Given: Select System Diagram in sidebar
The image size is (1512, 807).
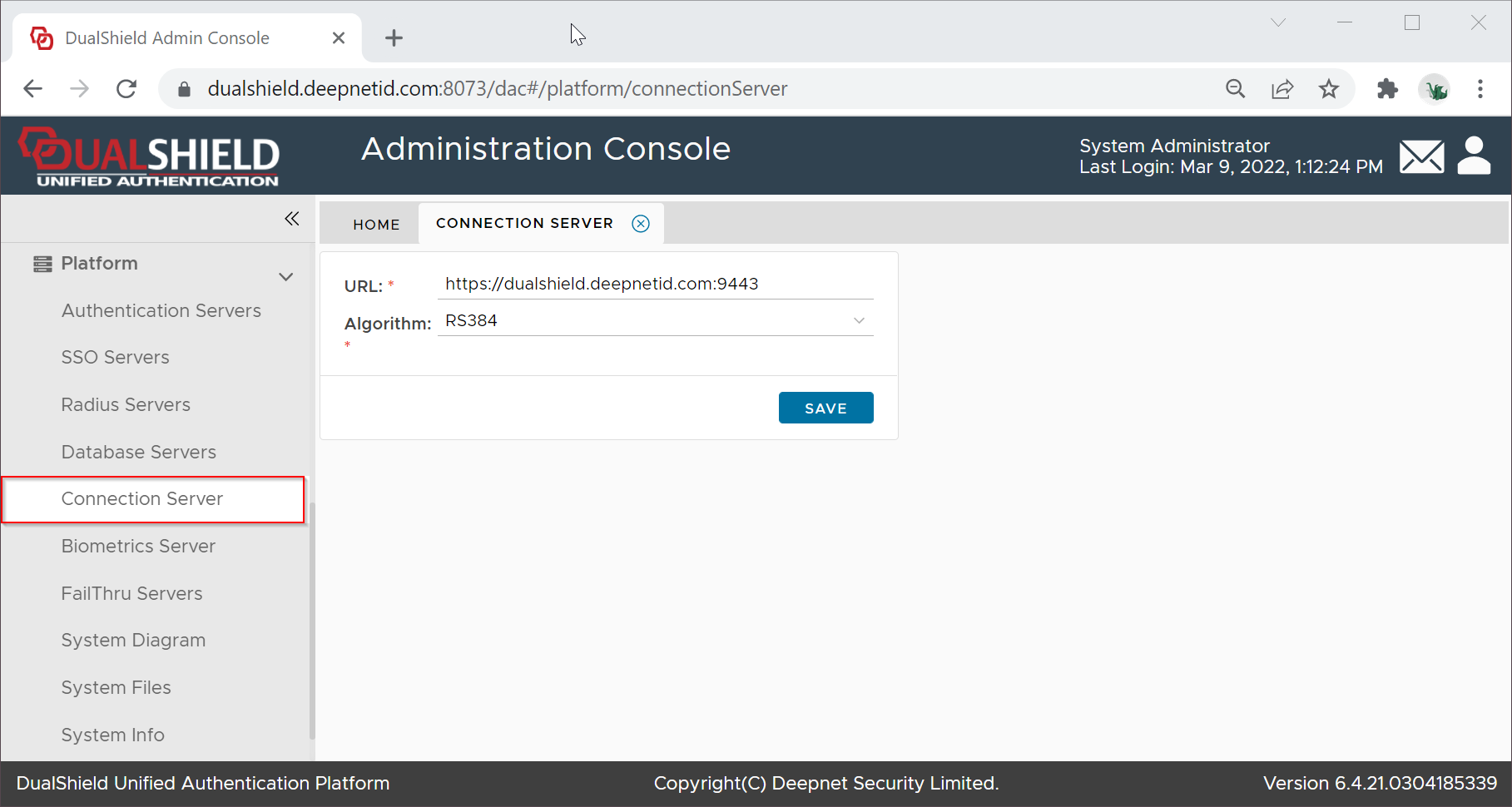Looking at the screenshot, I should (x=133, y=641).
